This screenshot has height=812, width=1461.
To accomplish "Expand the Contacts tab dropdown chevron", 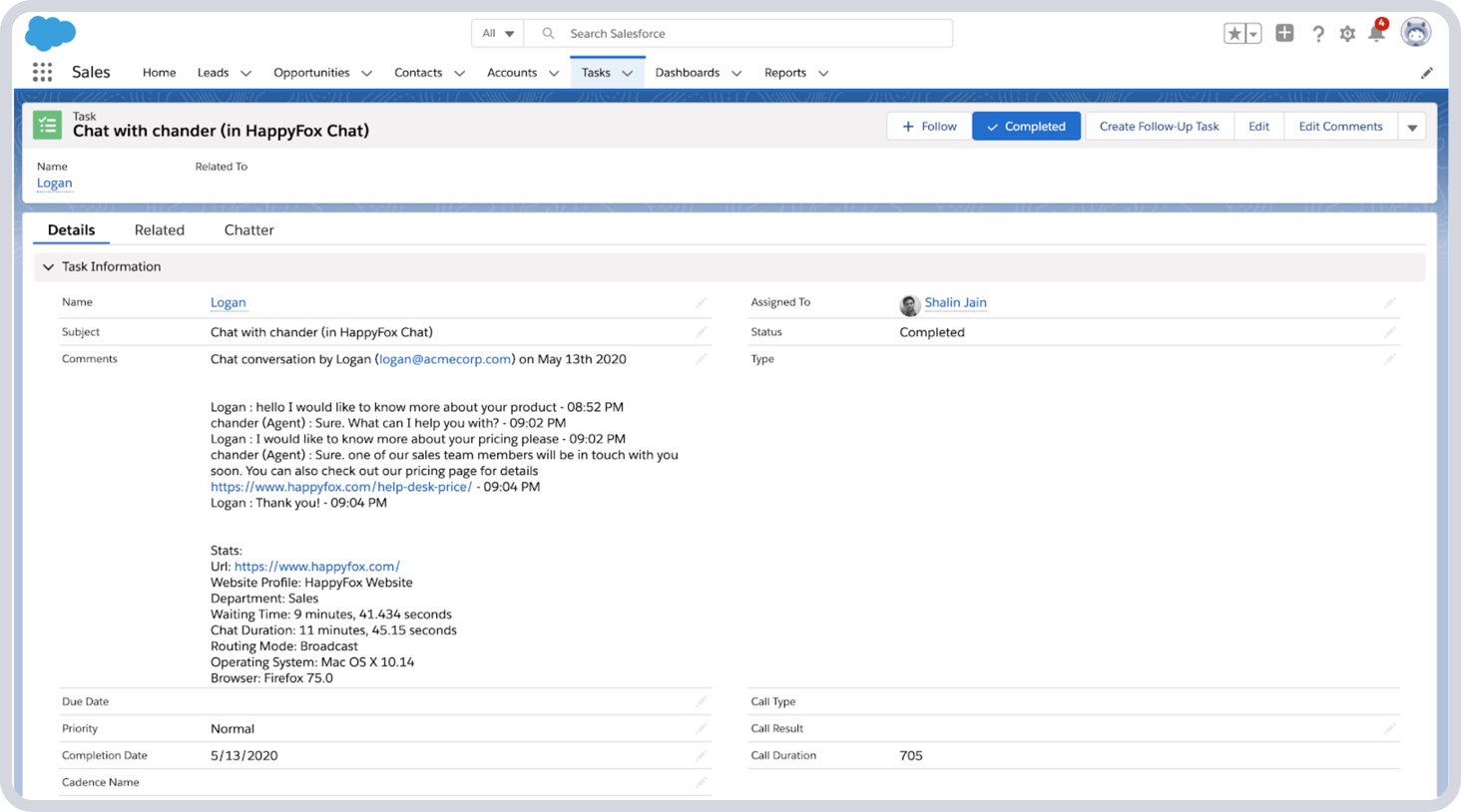I will point(459,73).
